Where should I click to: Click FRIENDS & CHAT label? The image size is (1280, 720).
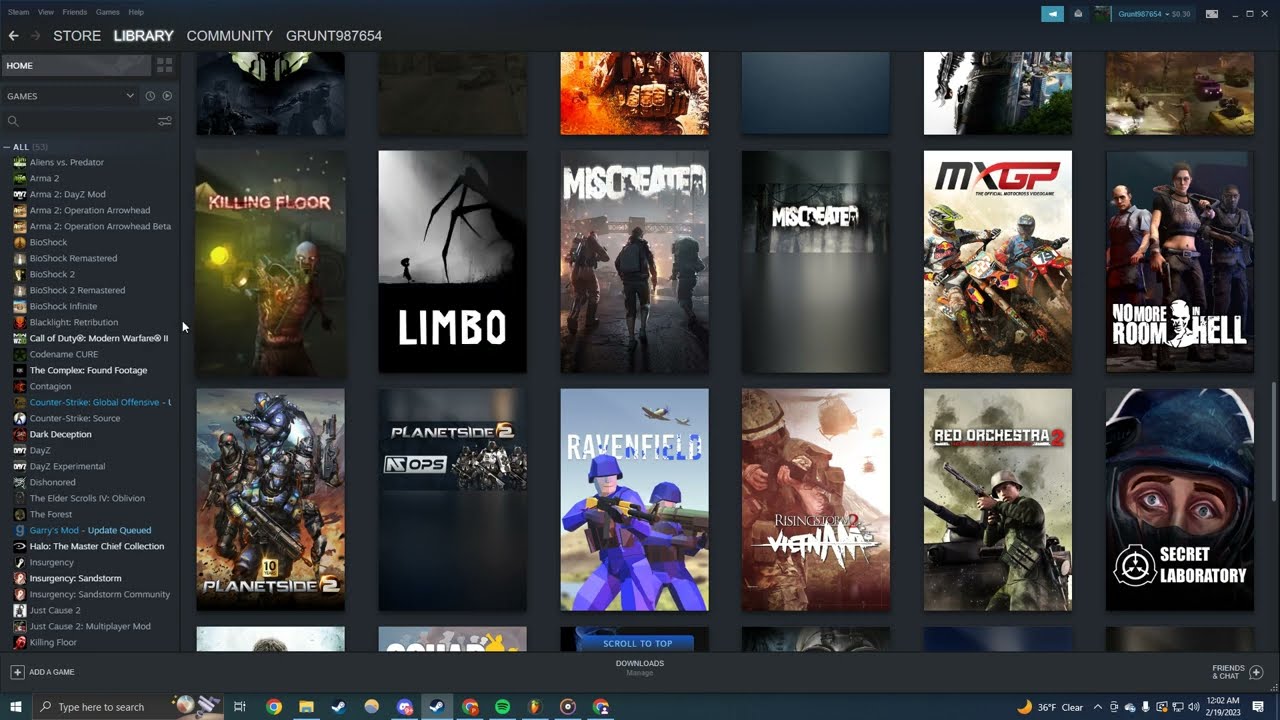click(x=1228, y=672)
